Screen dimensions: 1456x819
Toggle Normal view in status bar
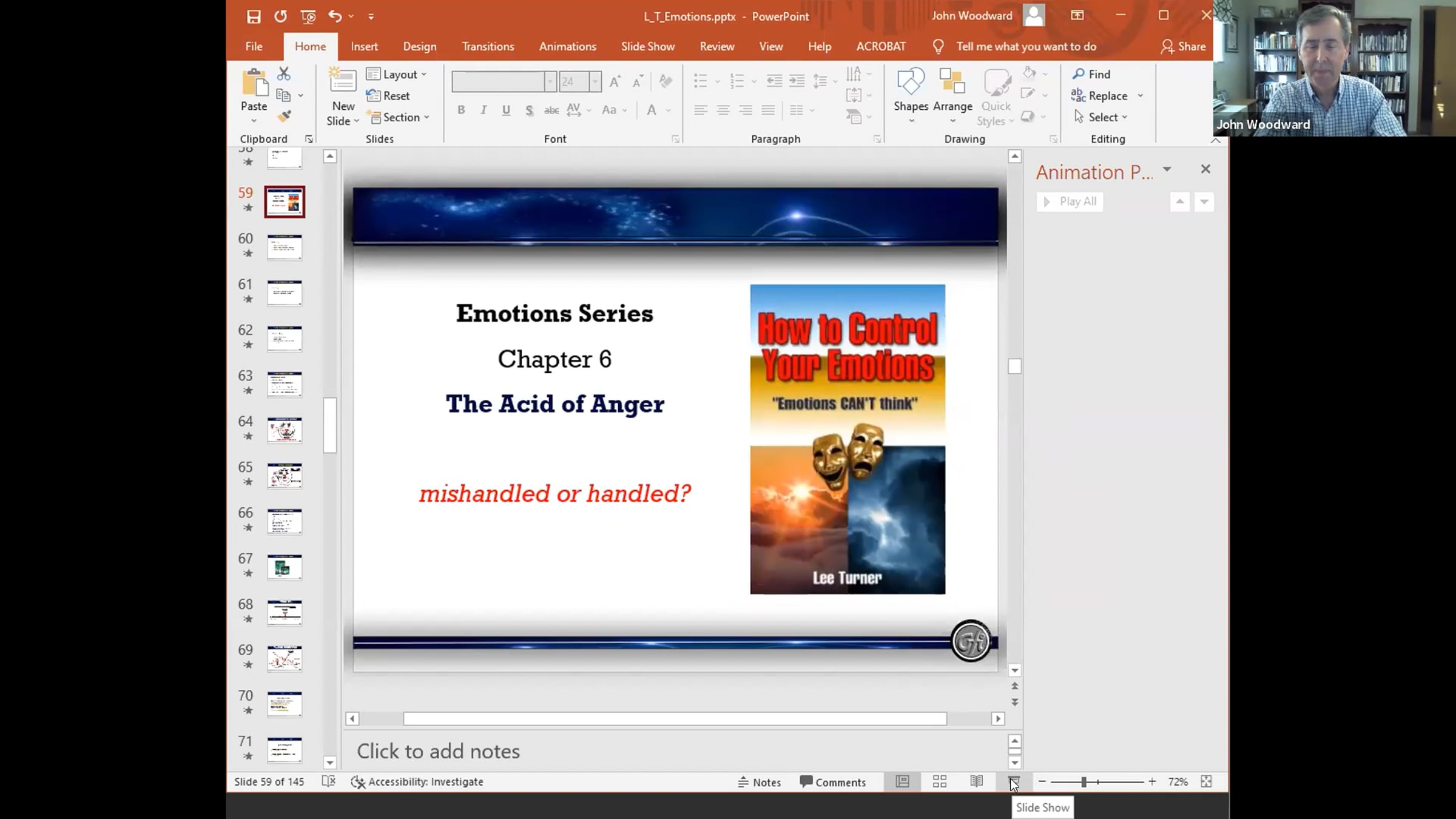[x=903, y=781]
